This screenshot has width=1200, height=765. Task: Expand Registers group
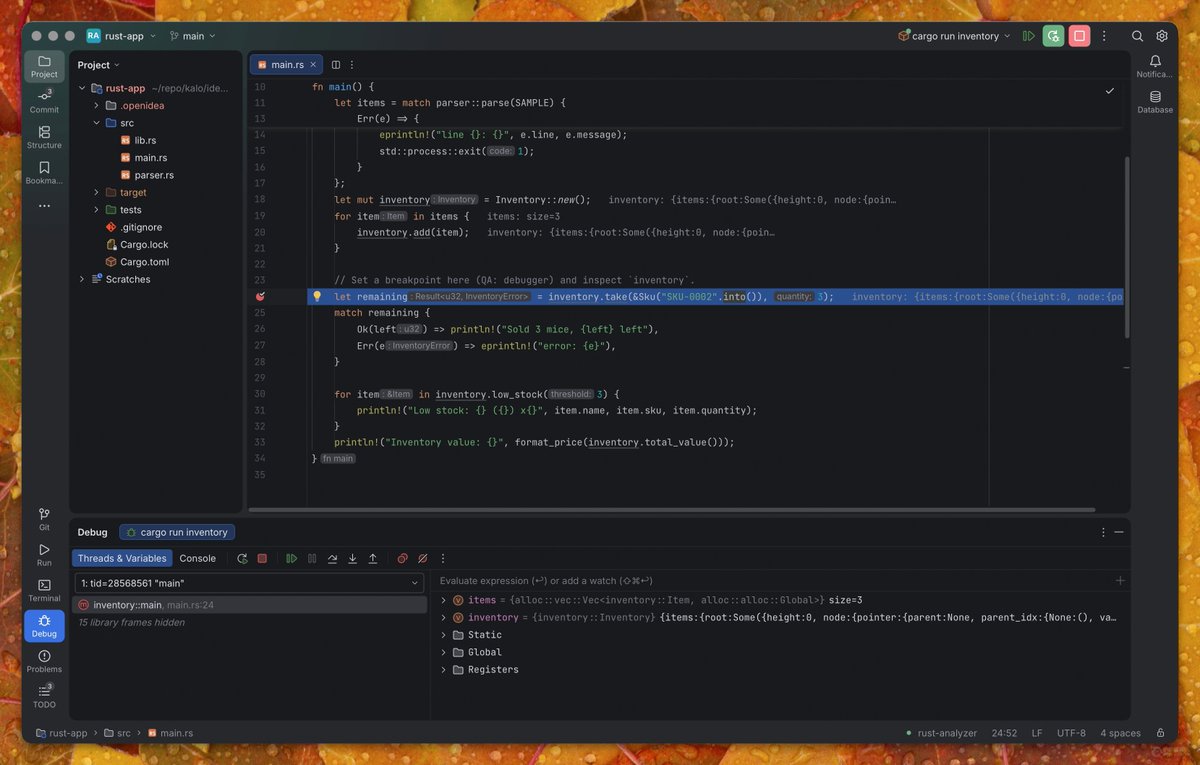pyautogui.click(x=443, y=670)
